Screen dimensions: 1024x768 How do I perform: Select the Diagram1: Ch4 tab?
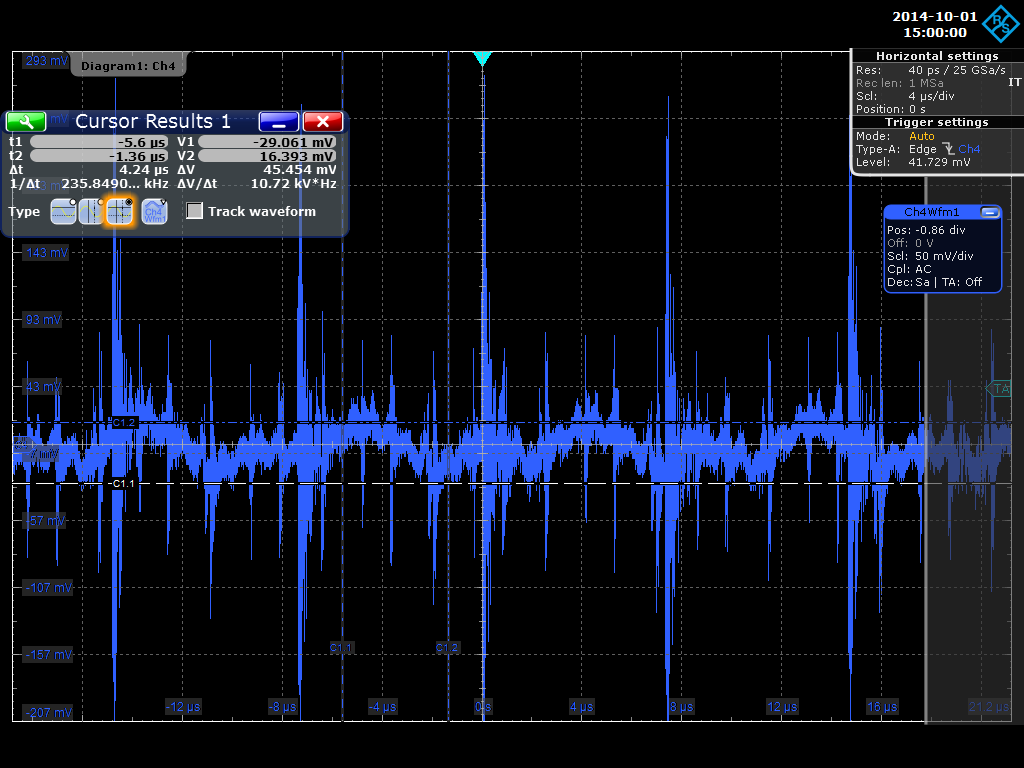pos(128,66)
